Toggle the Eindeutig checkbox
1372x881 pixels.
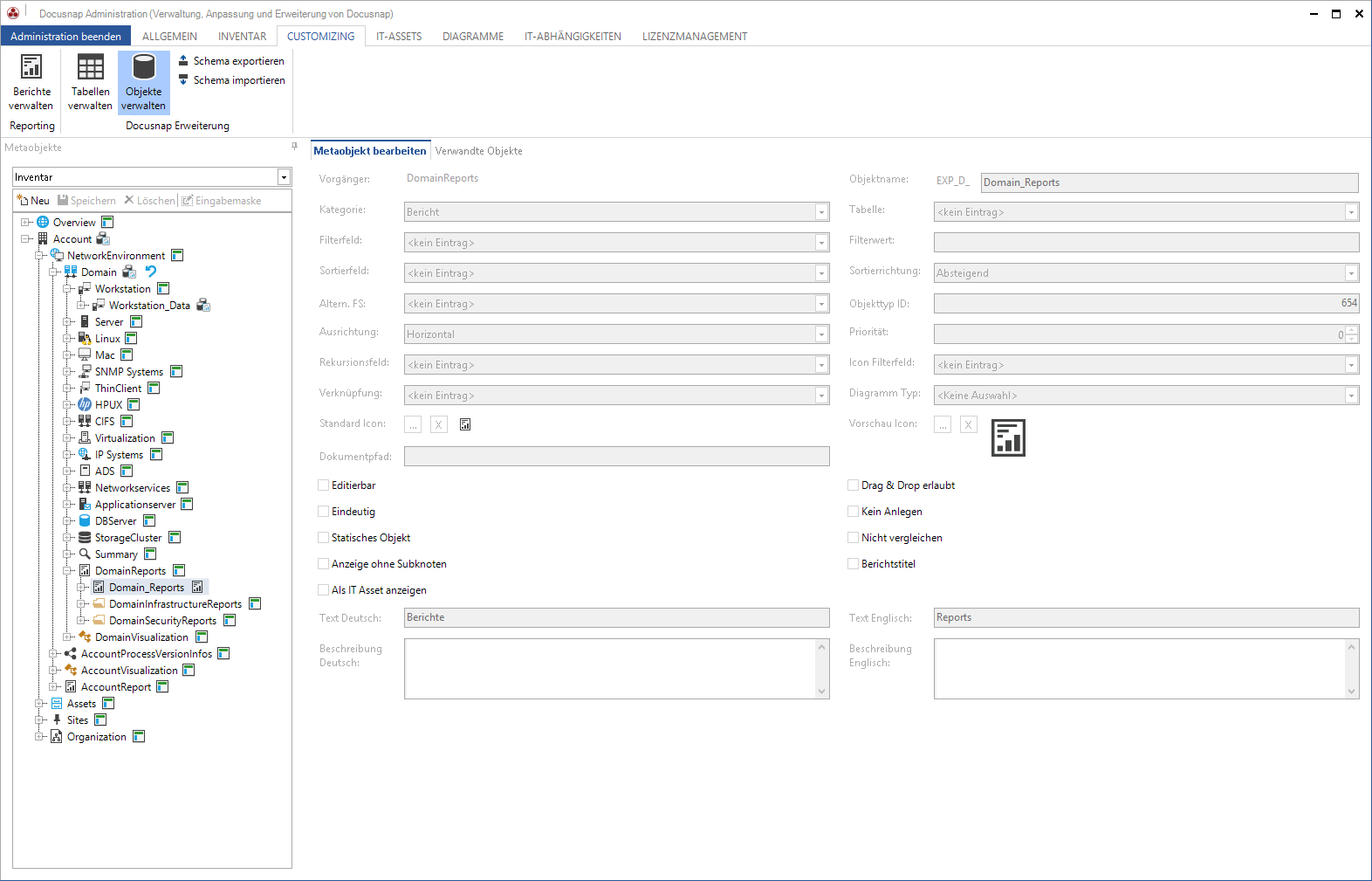[324, 512]
